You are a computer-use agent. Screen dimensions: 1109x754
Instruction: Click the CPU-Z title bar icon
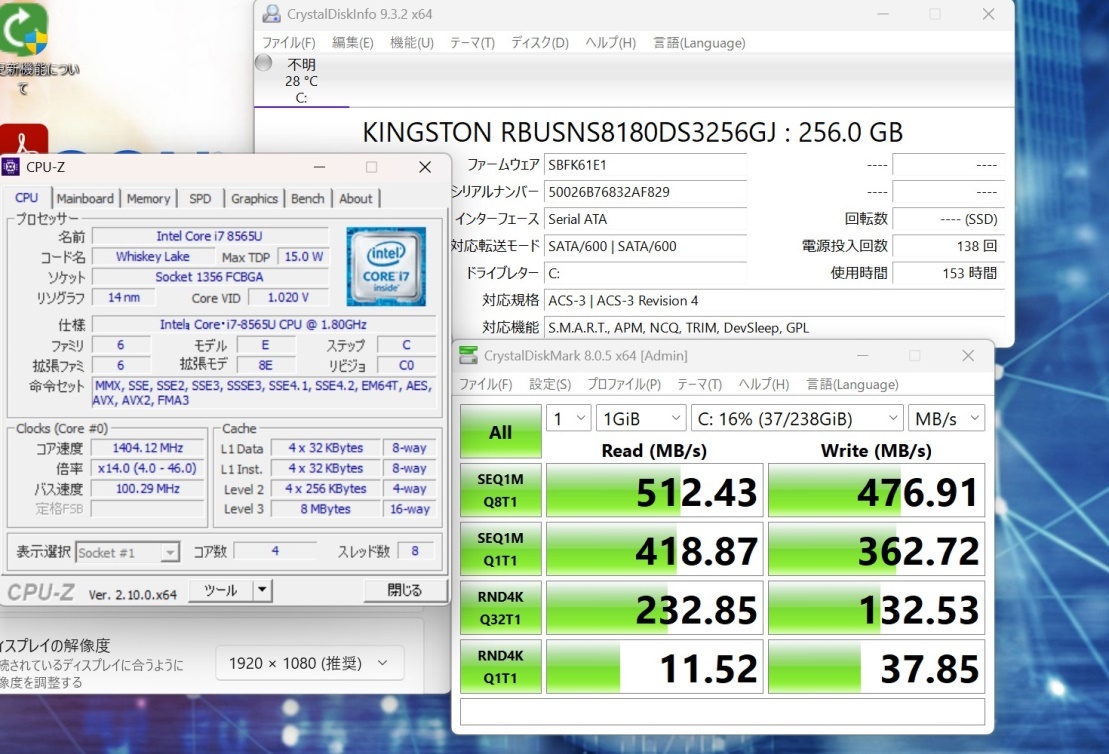click(x=11, y=167)
